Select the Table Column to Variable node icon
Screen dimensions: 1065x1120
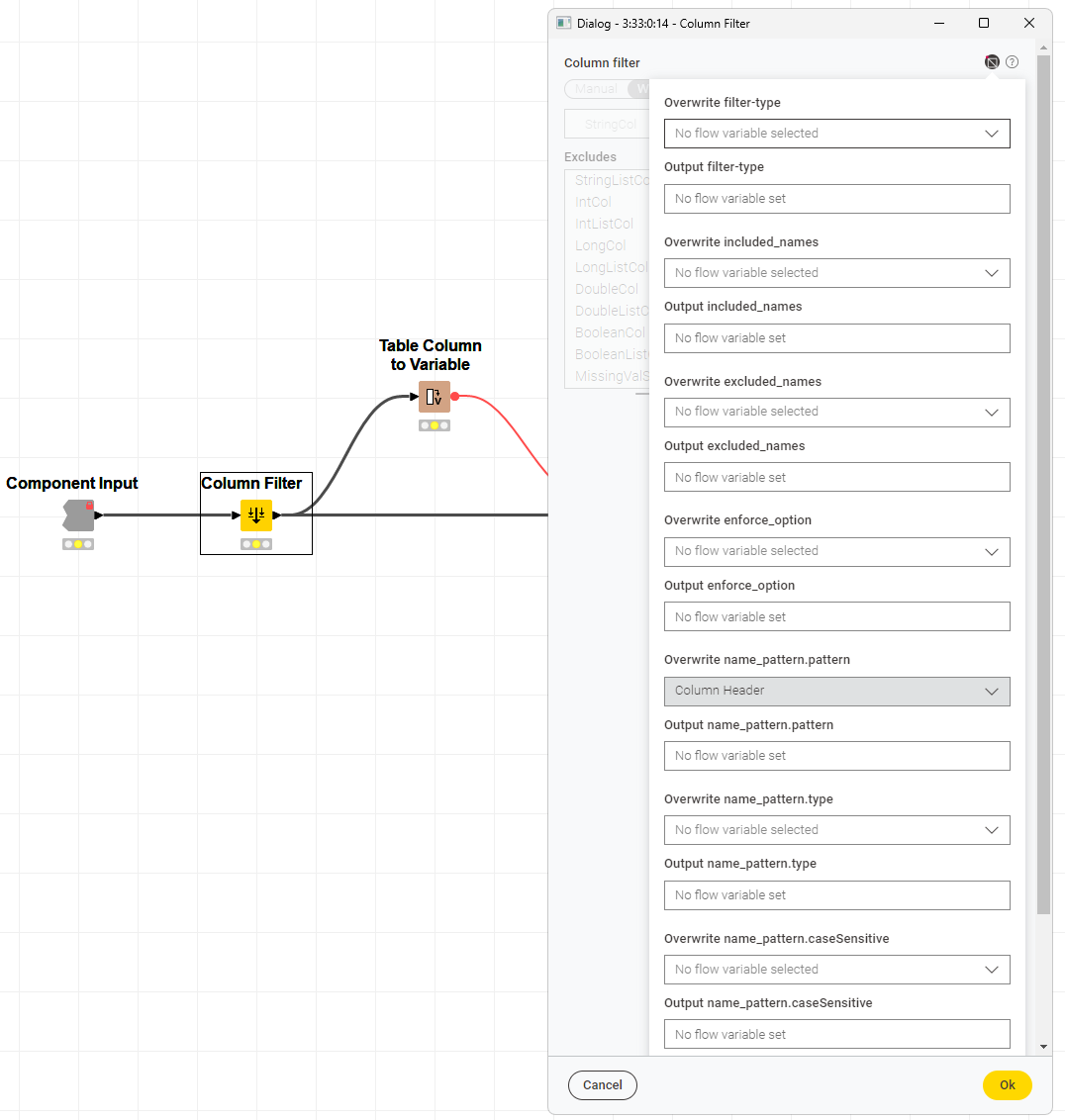pyautogui.click(x=434, y=397)
